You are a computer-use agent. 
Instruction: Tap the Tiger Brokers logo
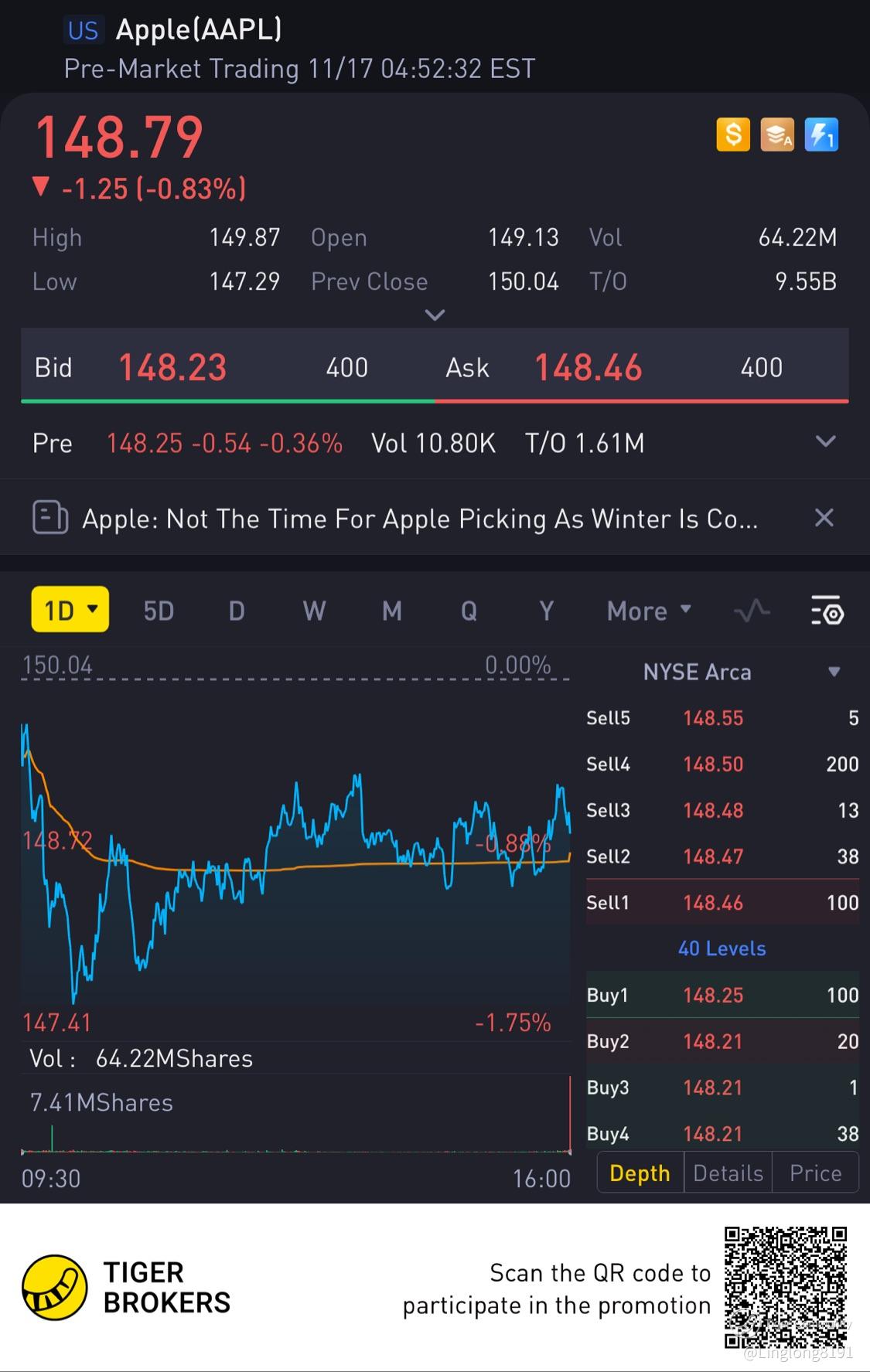[x=54, y=1287]
